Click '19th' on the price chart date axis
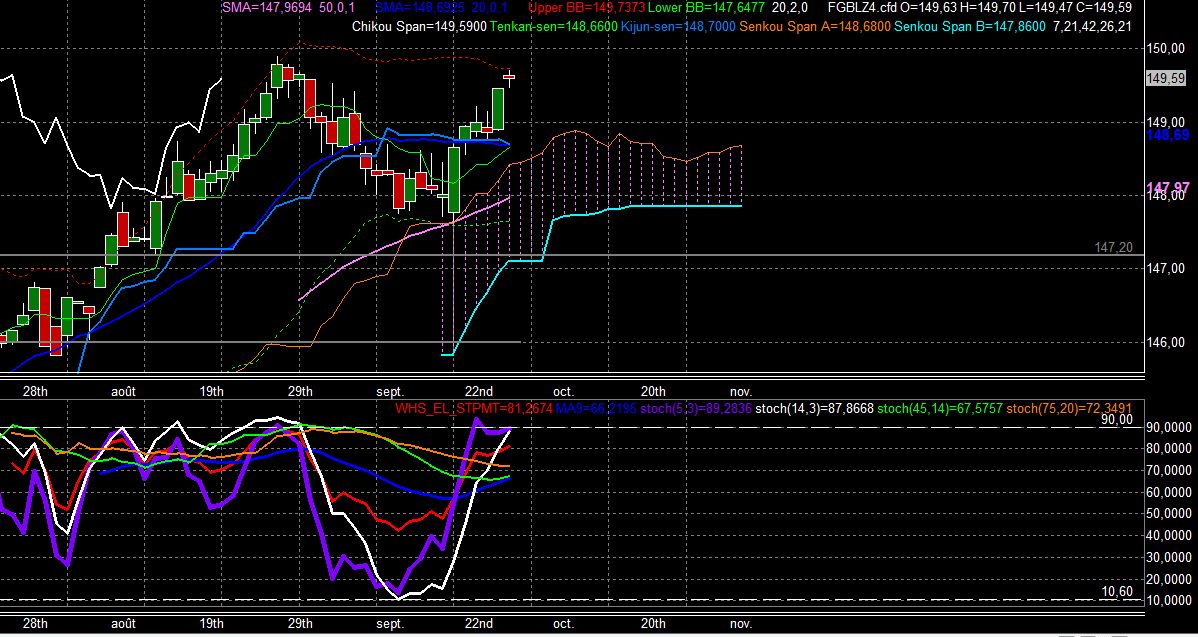The image size is (1198, 637). [x=211, y=392]
